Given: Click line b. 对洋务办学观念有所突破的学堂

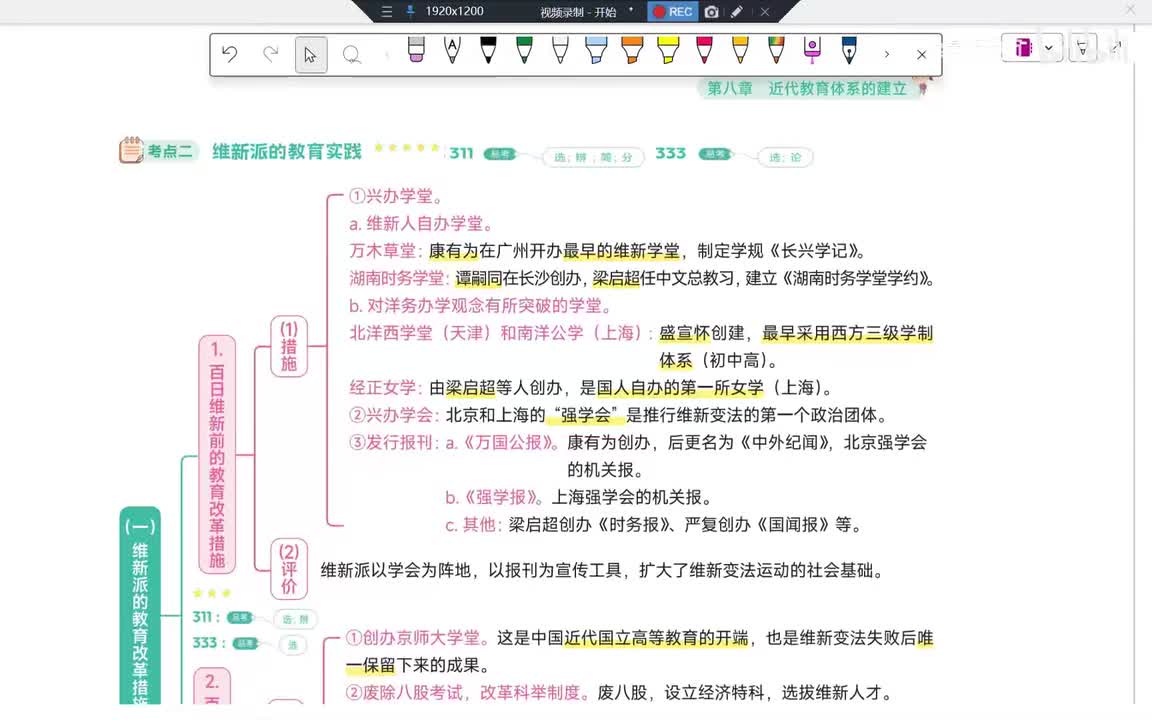Looking at the screenshot, I should (x=480, y=306).
